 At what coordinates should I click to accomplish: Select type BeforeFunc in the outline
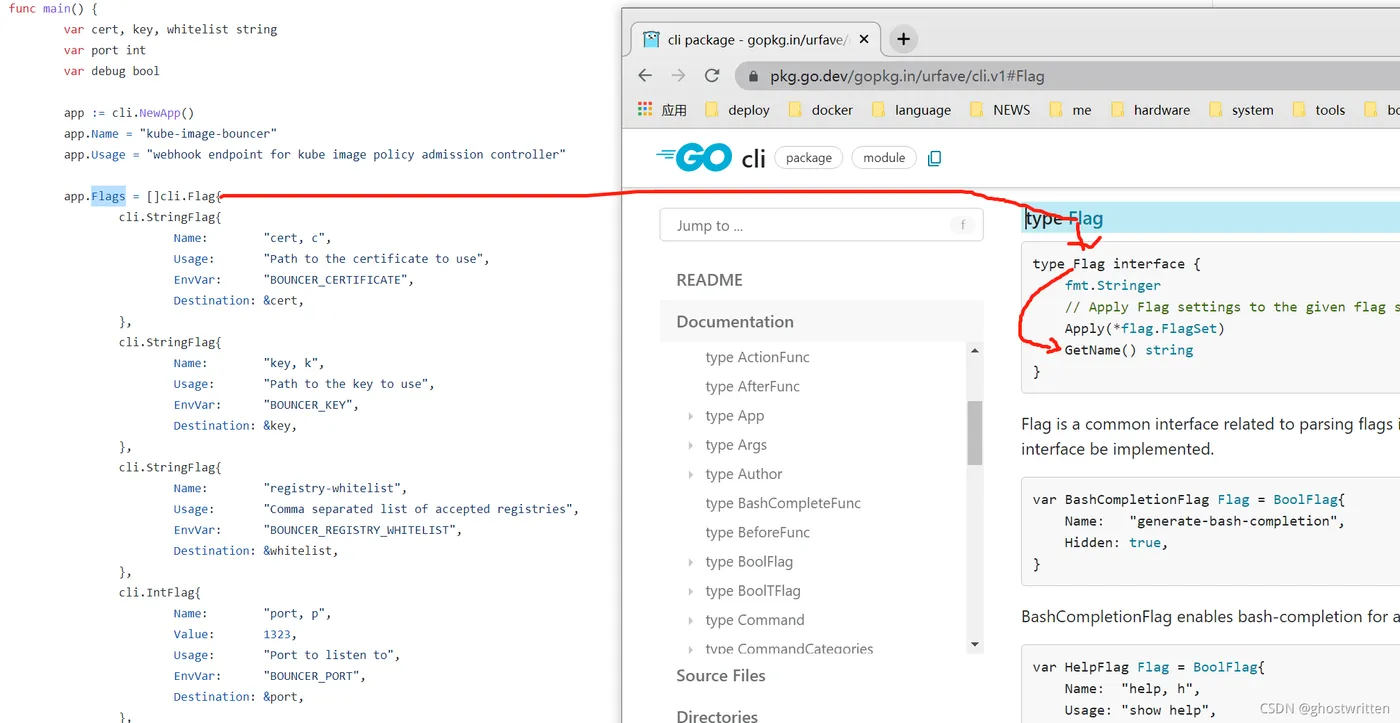pos(757,532)
